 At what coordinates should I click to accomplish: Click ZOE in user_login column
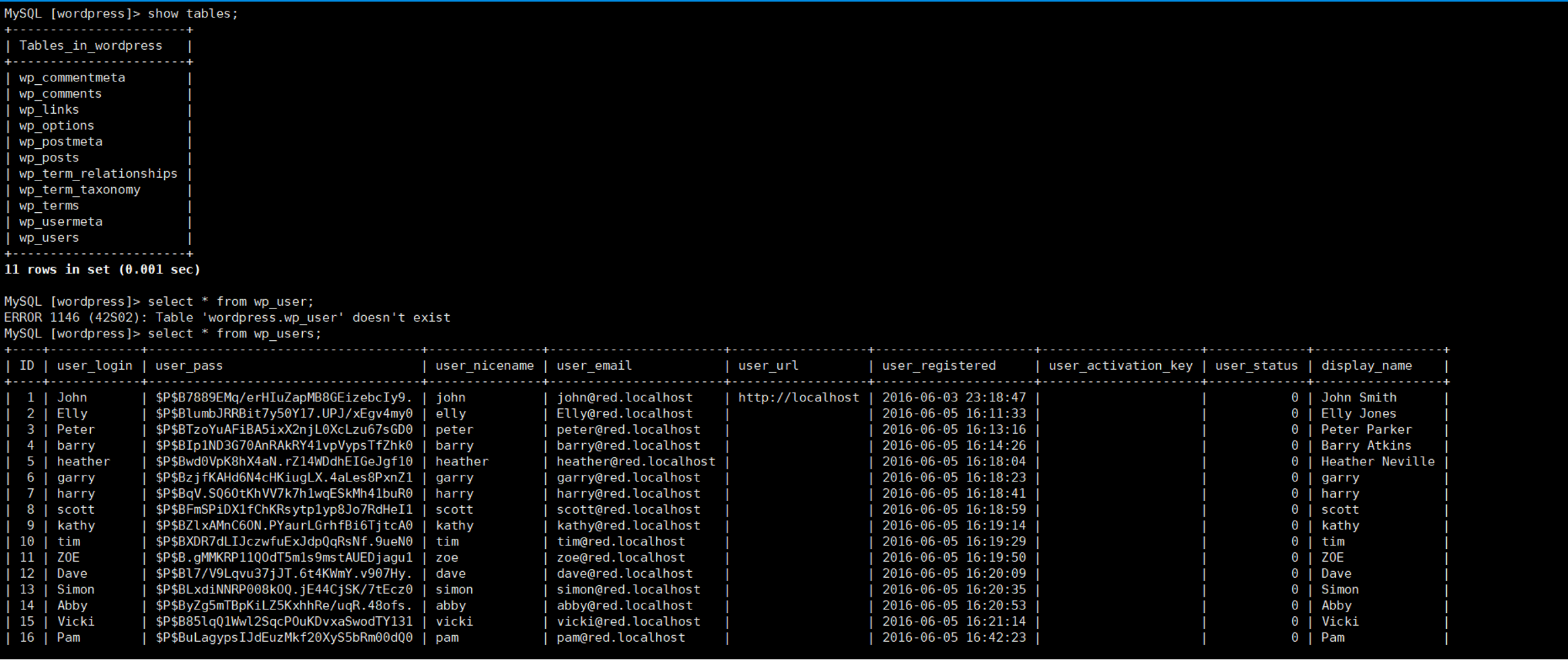(68, 558)
